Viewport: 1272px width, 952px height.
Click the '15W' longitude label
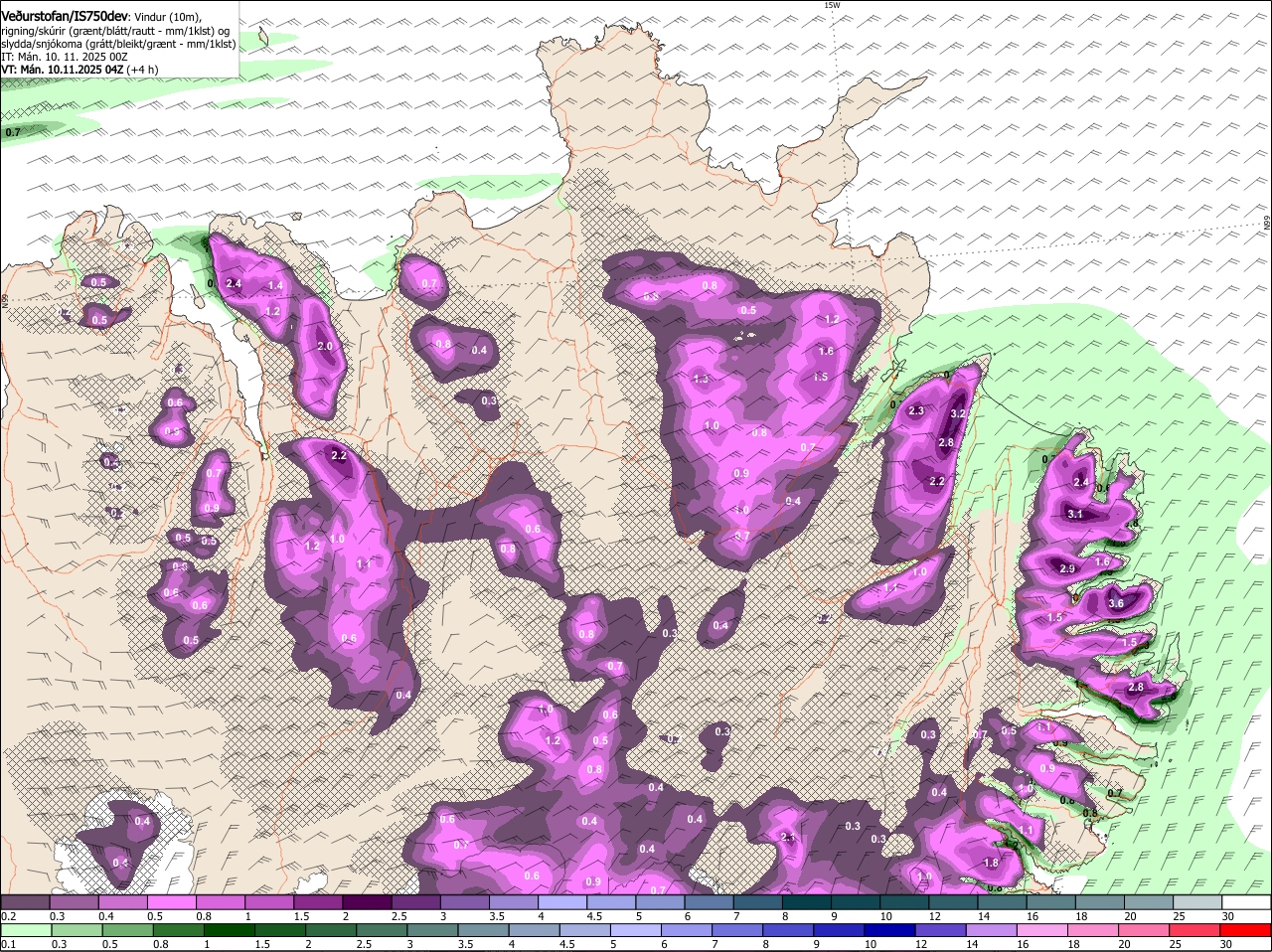click(832, 5)
